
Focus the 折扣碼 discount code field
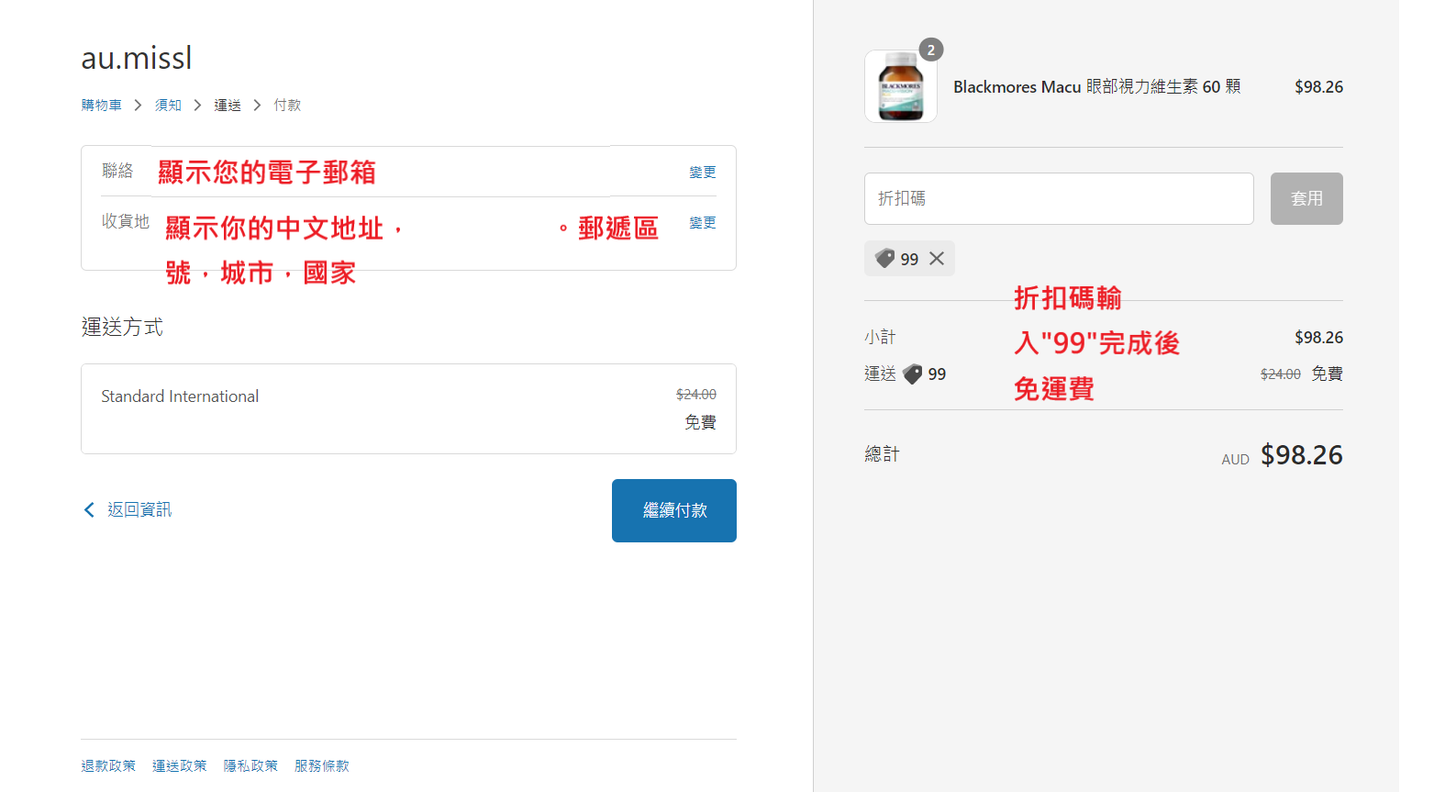[x=1059, y=199]
